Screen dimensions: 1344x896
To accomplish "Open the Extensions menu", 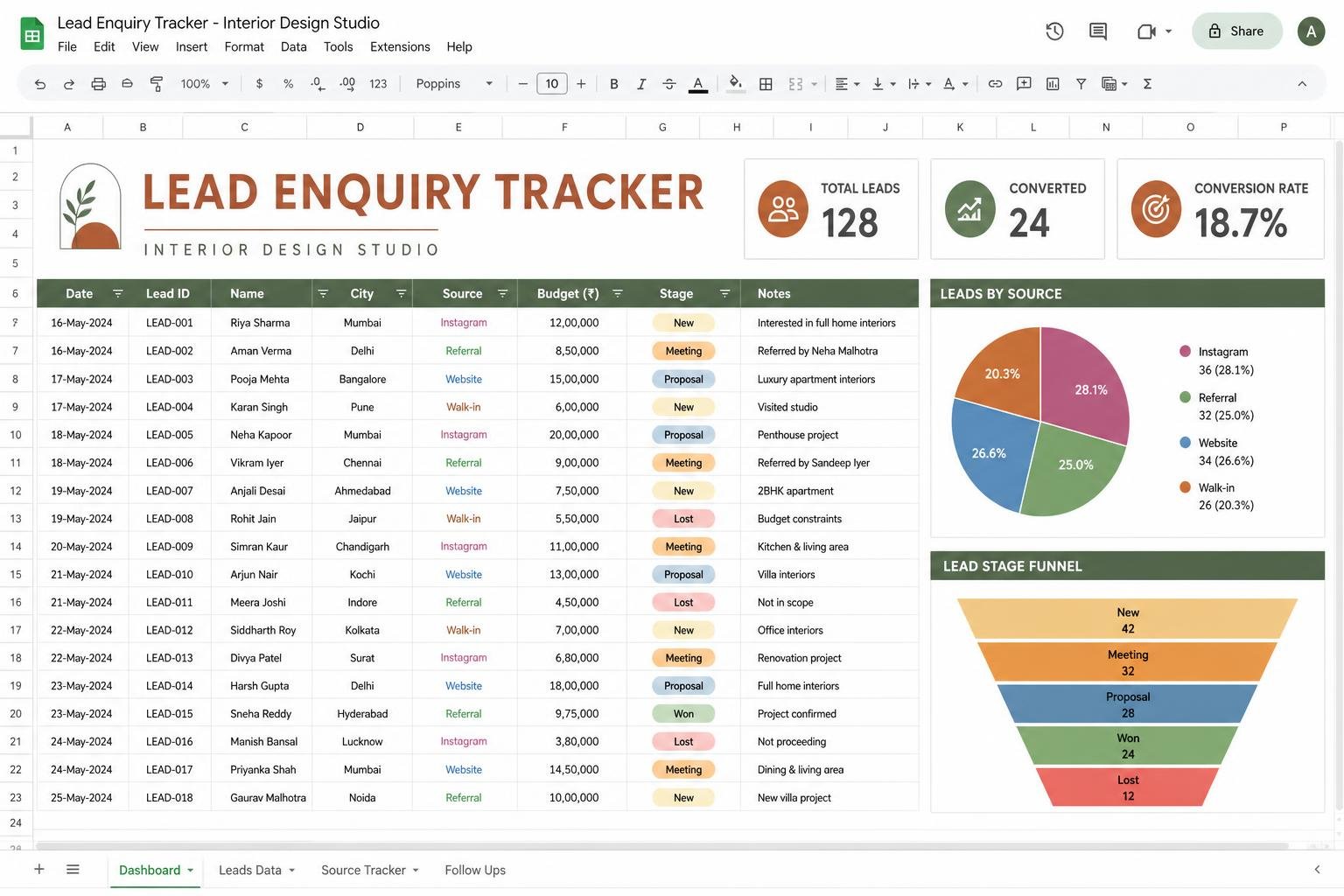I will pyautogui.click(x=400, y=46).
